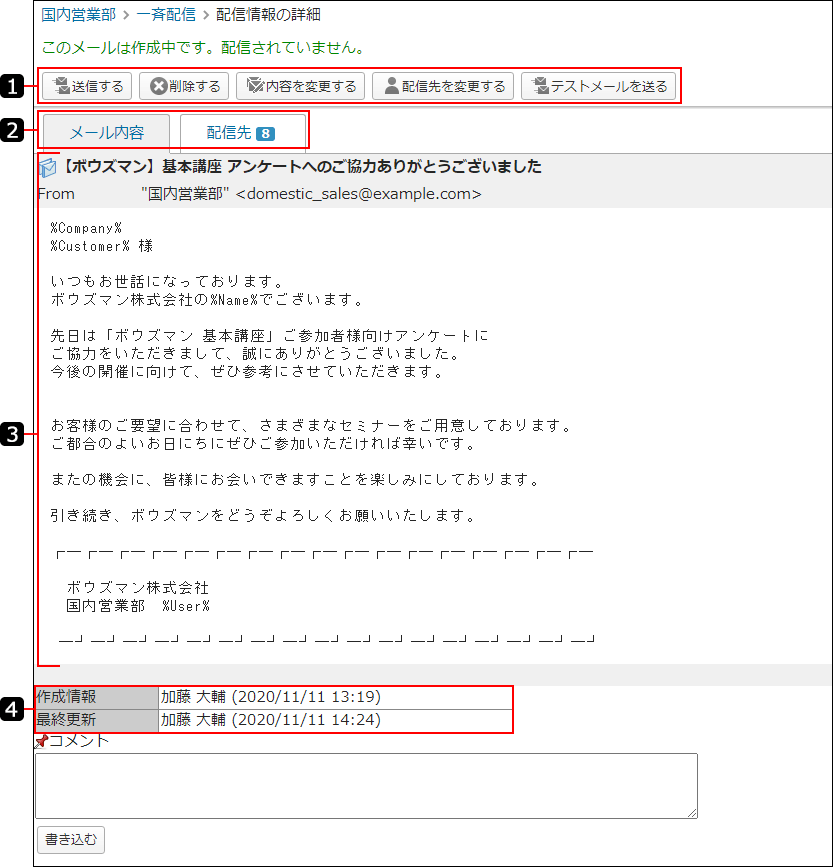
Task: Click the 作成情報 label cell
Action: coord(97,697)
